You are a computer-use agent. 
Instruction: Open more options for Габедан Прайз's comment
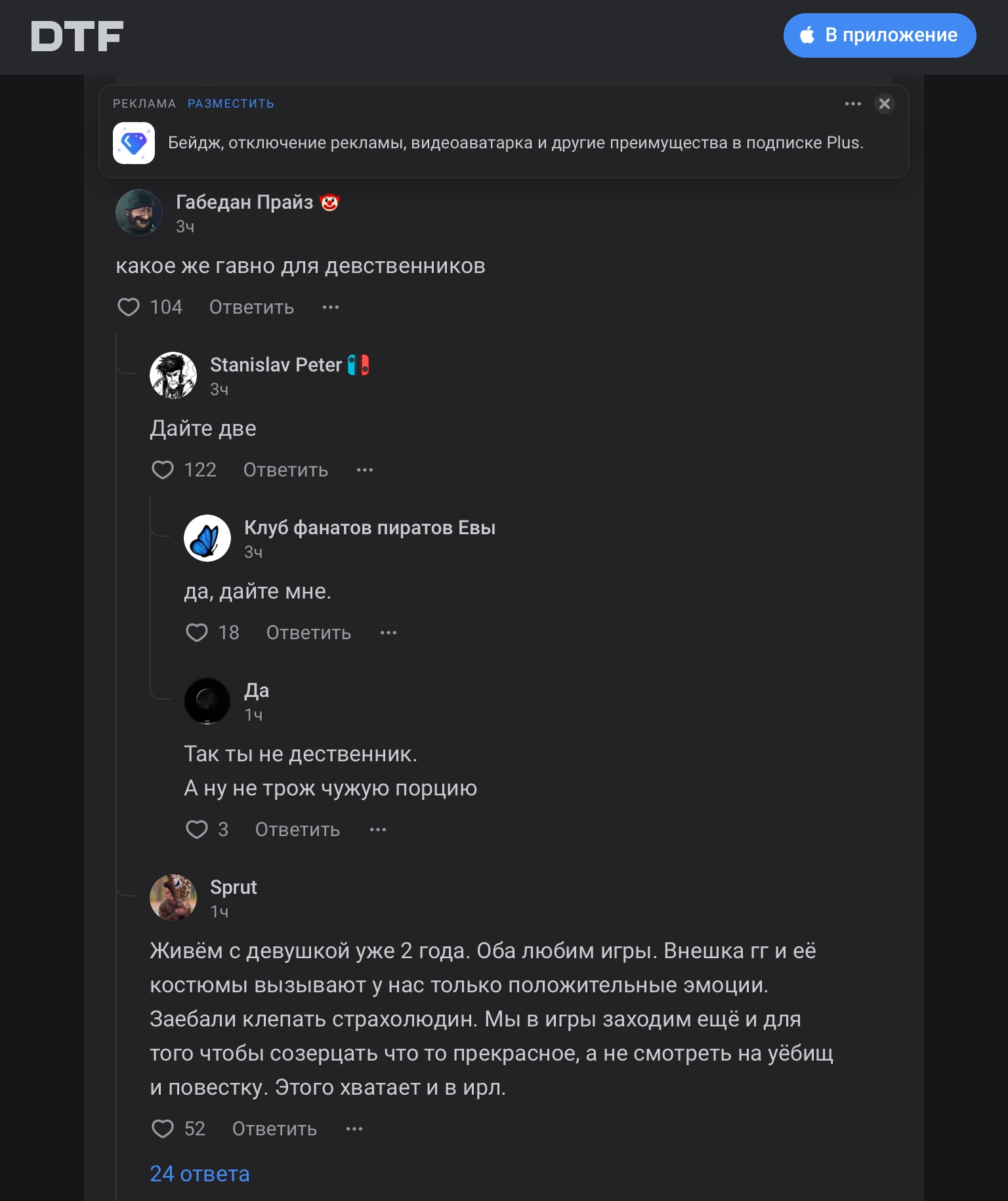(x=331, y=307)
